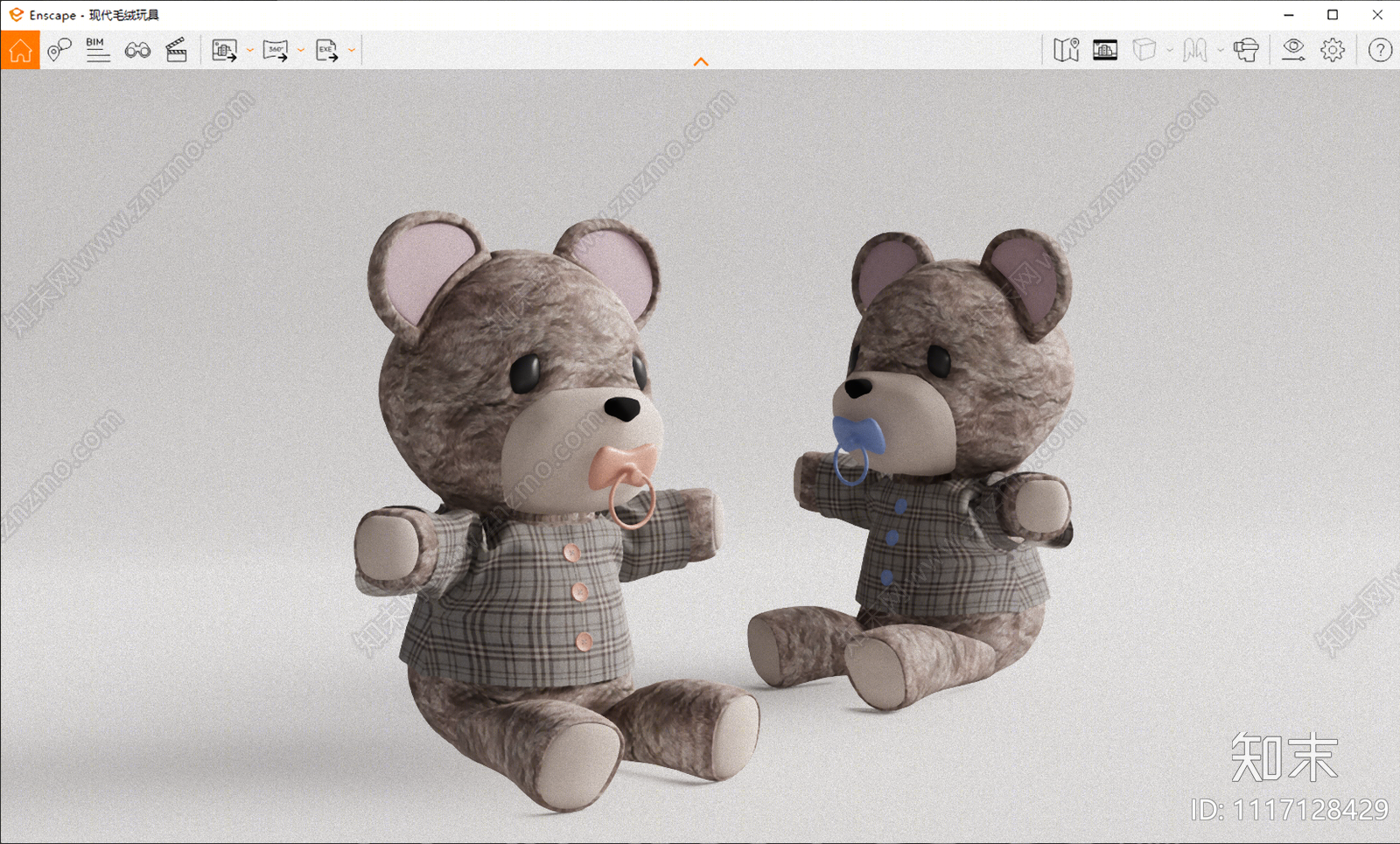This screenshot has height=844, width=1400.
Task: Click the Enscape logo in title bar
Action: [x=16, y=15]
